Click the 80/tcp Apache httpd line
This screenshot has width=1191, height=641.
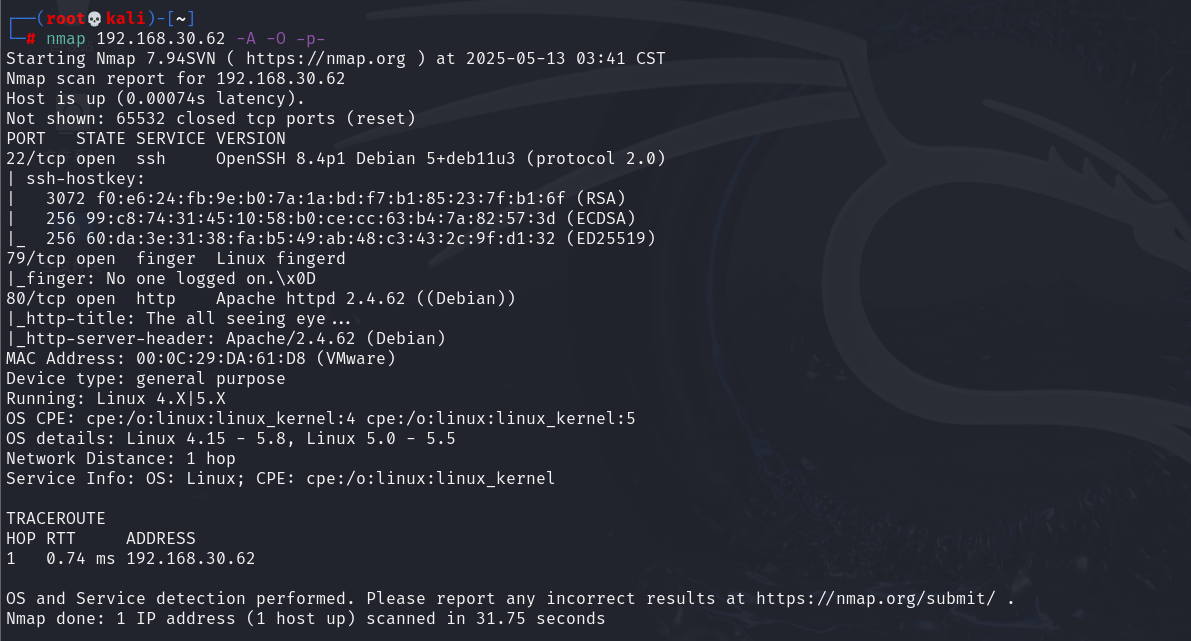click(261, 298)
